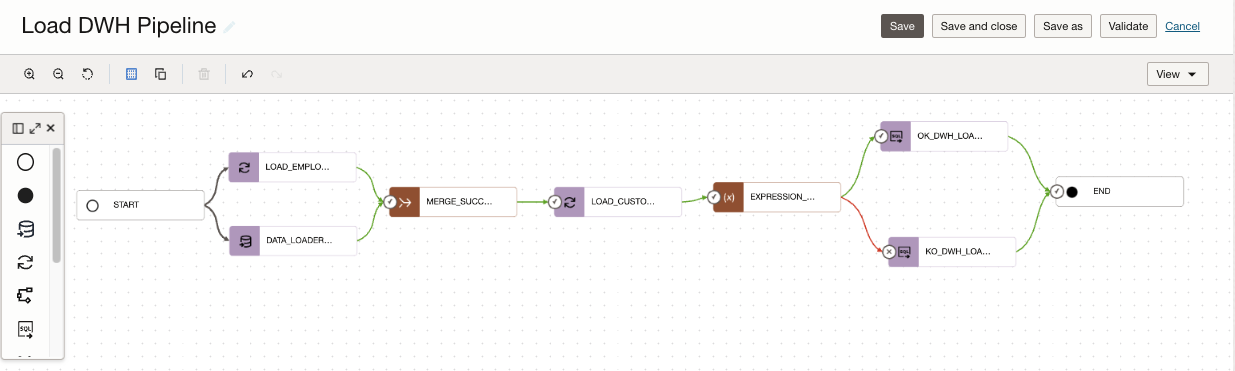The width and height of the screenshot is (1235, 371).
Task: Open the View dropdown menu
Action: pos(1178,74)
